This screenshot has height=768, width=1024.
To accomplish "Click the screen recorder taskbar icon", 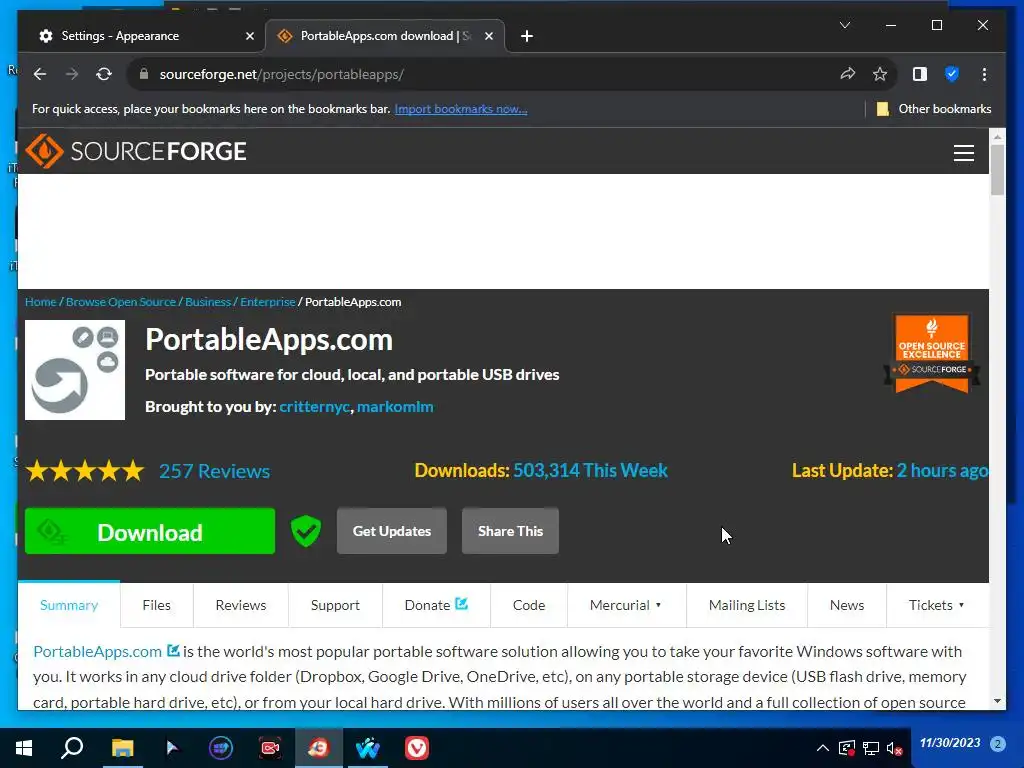I will (270, 748).
